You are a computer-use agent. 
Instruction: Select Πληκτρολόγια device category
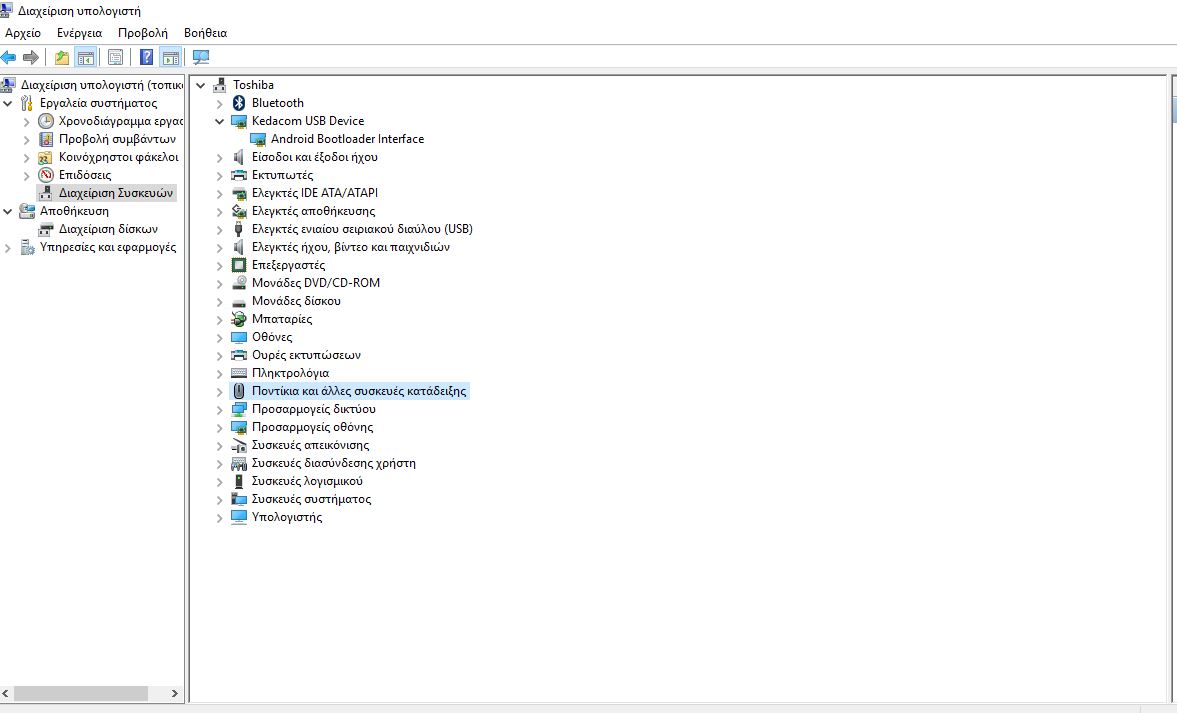(290, 373)
